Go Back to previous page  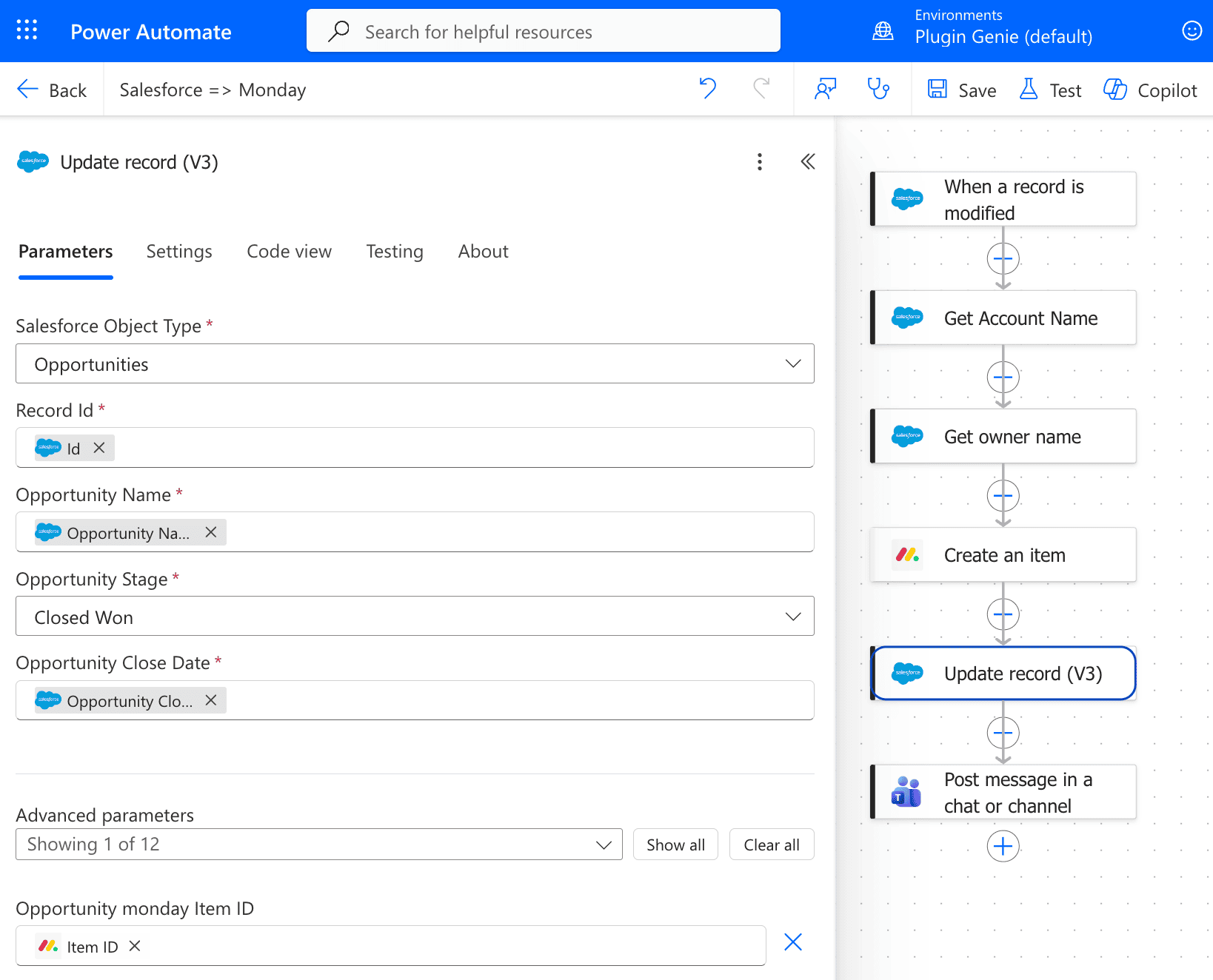(52, 90)
